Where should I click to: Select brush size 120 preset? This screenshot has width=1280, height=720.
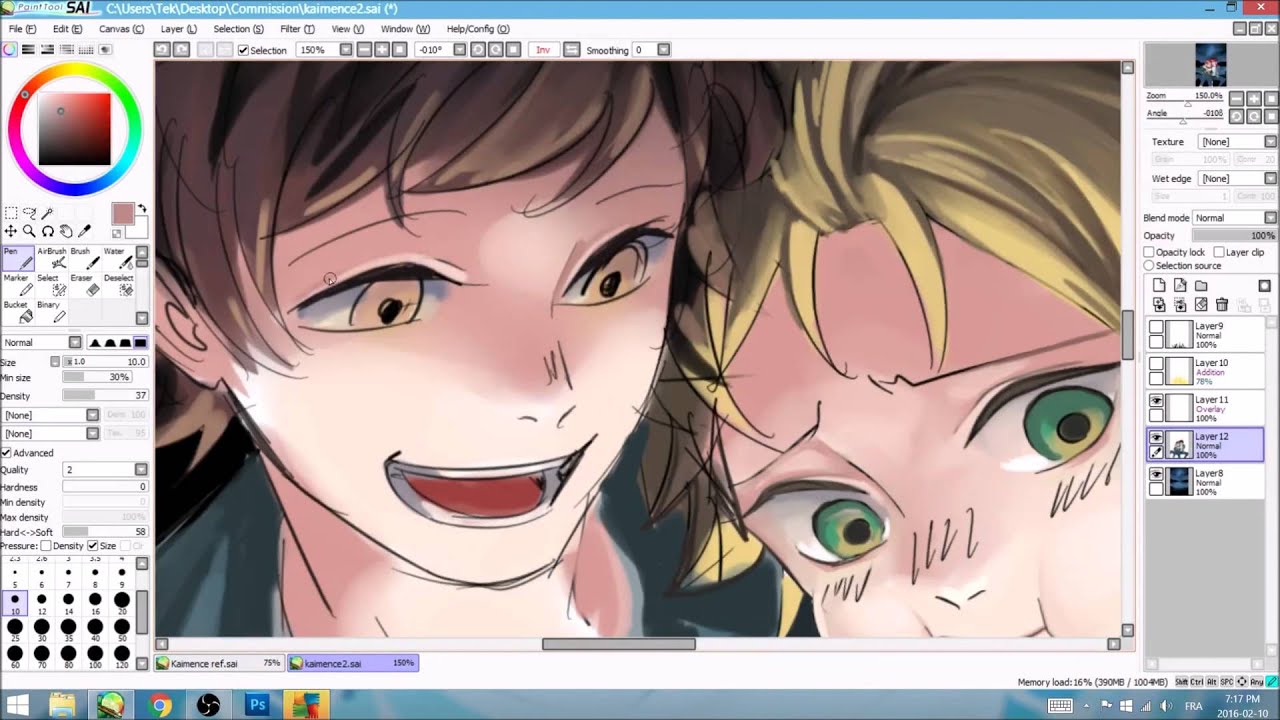tap(122, 658)
